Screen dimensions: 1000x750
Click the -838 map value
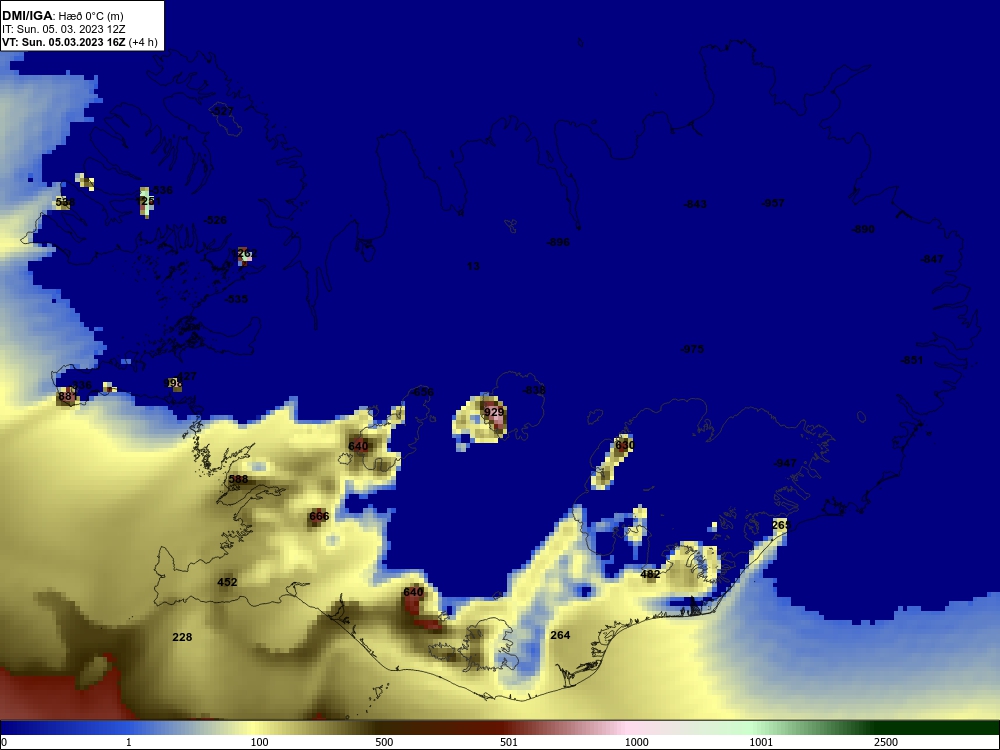tap(534, 390)
